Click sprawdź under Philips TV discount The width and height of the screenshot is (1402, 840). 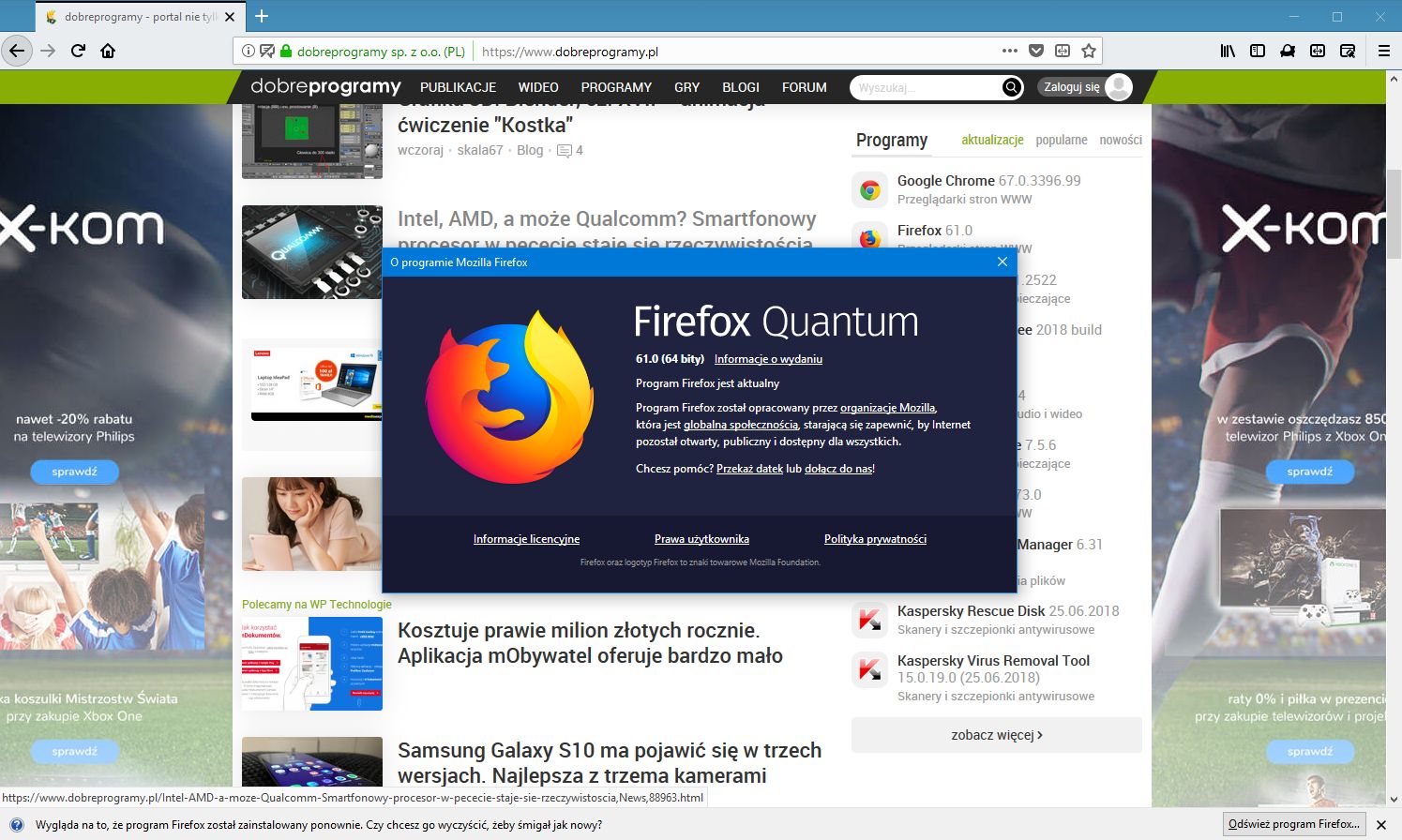coord(75,472)
